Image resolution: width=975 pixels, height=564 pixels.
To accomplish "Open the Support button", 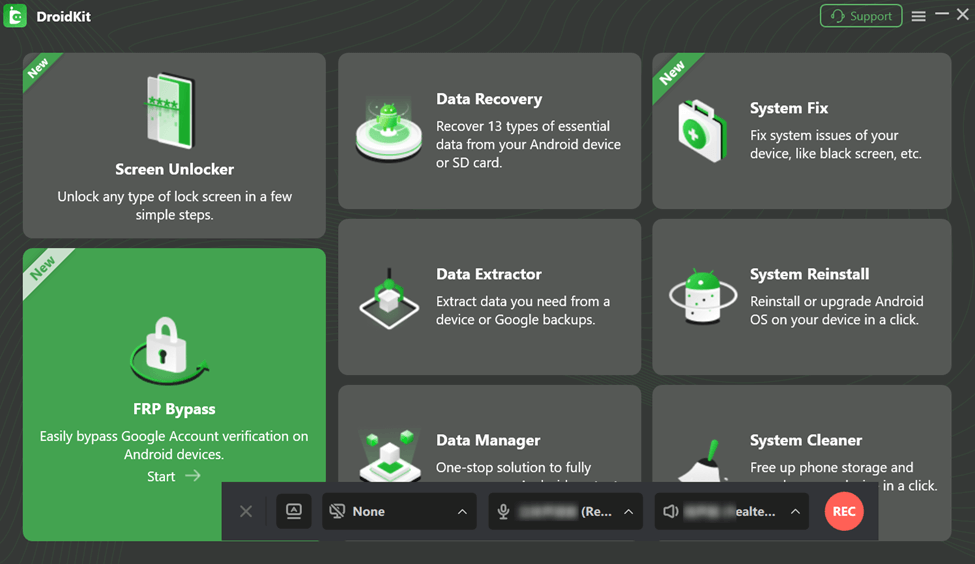I will (x=861, y=16).
